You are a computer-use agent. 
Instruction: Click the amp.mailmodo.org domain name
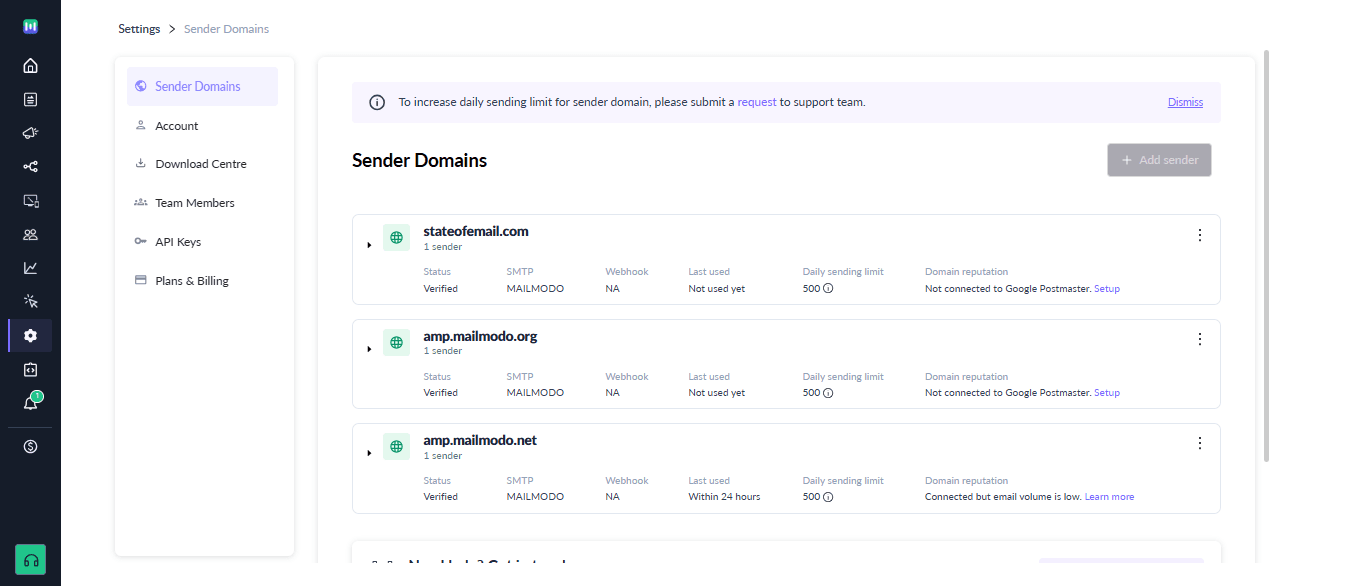[x=480, y=336]
